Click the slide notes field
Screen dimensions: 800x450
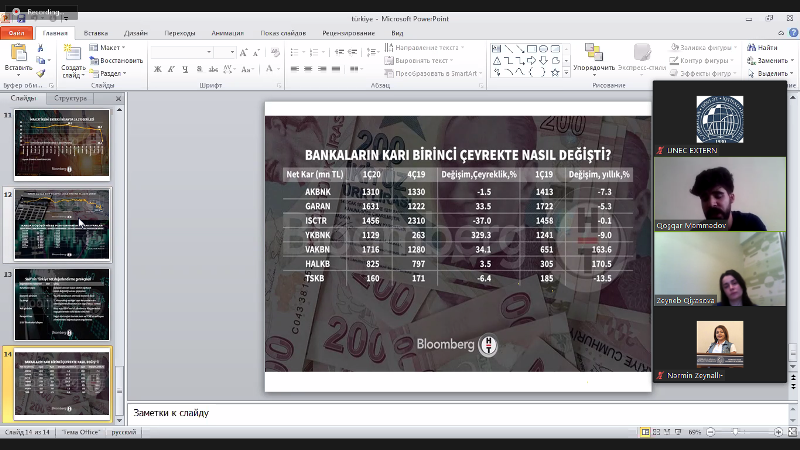click(457, 413)
